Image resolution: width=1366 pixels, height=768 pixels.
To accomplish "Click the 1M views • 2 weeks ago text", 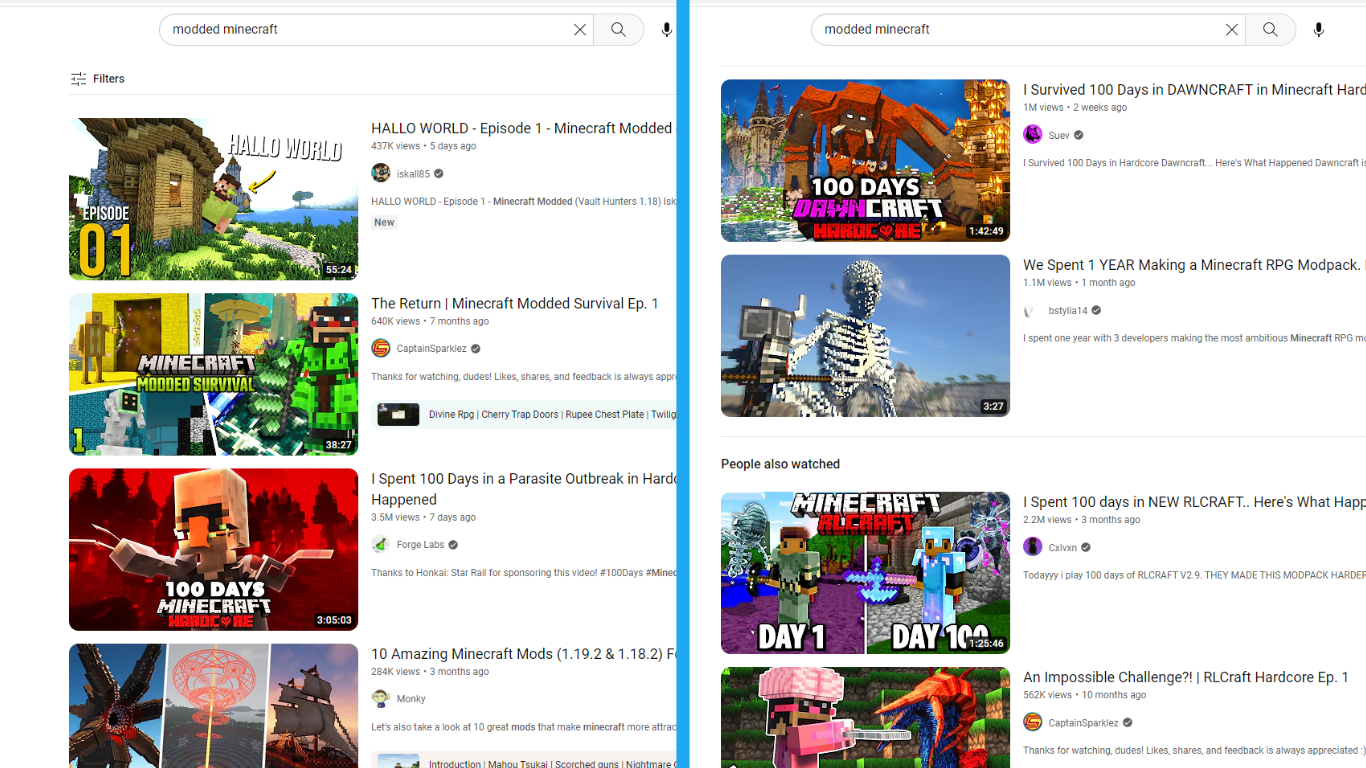I will click(x=1075, y=107).
